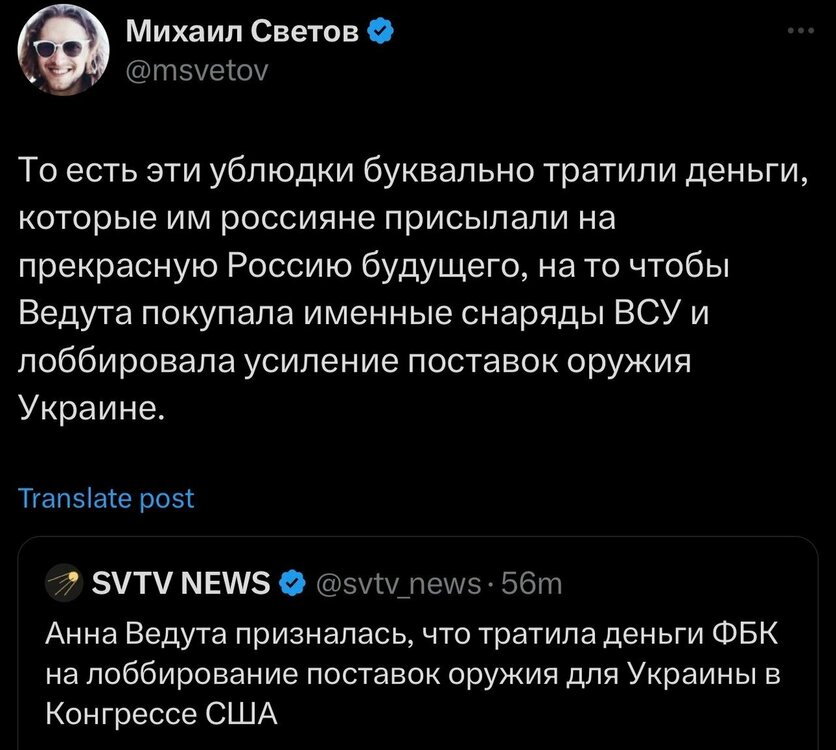Click the Translate post link
The image size is (836, 750).
106,498
